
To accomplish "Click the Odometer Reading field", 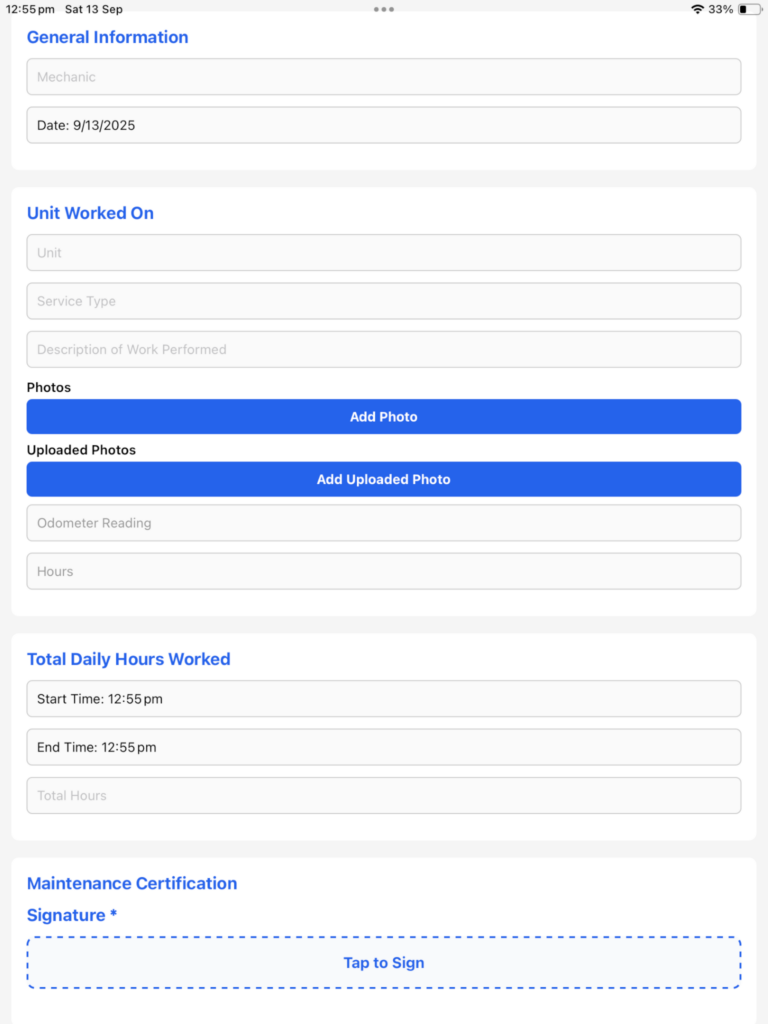I will tap(384, 523).
